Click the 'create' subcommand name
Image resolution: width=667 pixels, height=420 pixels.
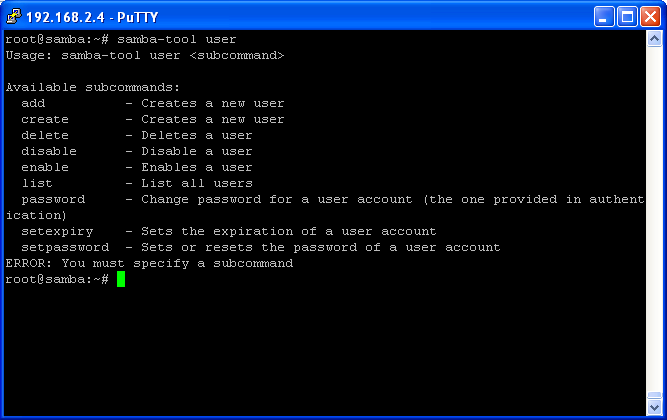45,119
